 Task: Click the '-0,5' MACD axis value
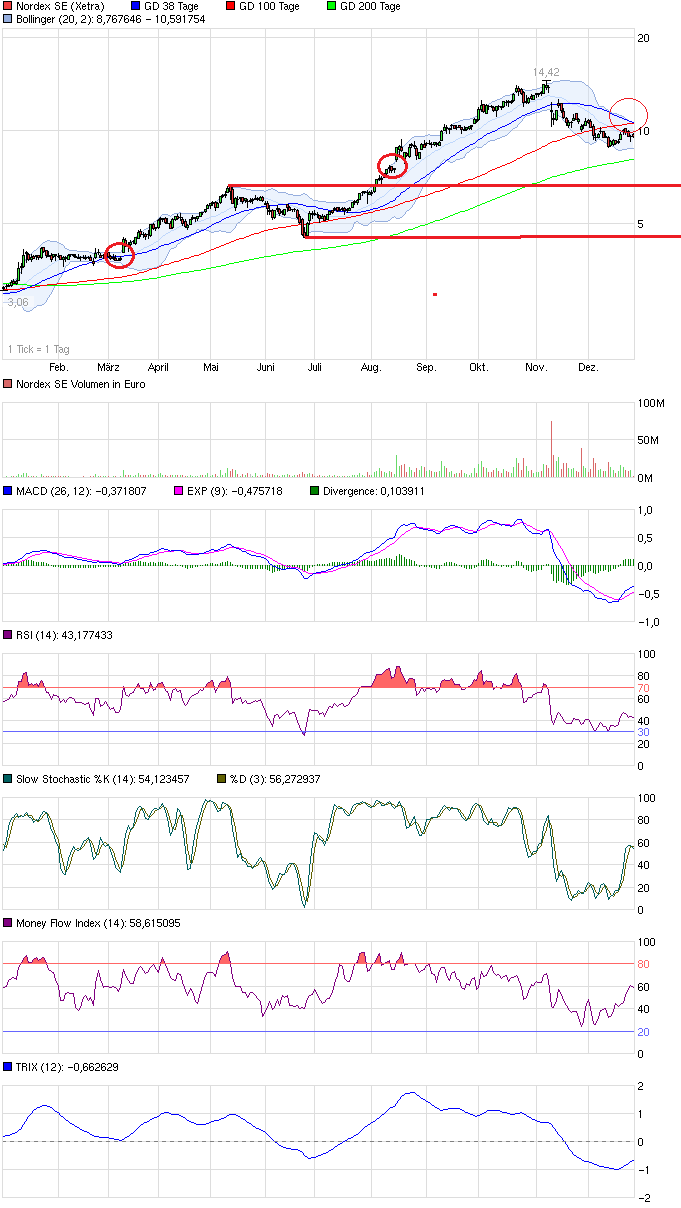tap(648, 594)
